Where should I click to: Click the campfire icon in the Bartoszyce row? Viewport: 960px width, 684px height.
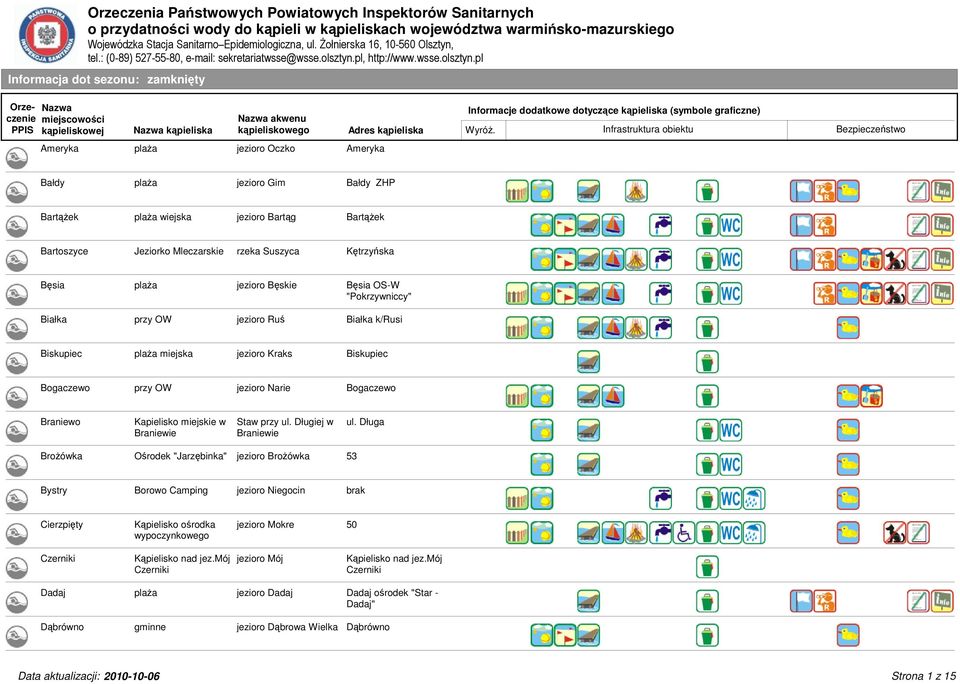[x=636, y=260]
